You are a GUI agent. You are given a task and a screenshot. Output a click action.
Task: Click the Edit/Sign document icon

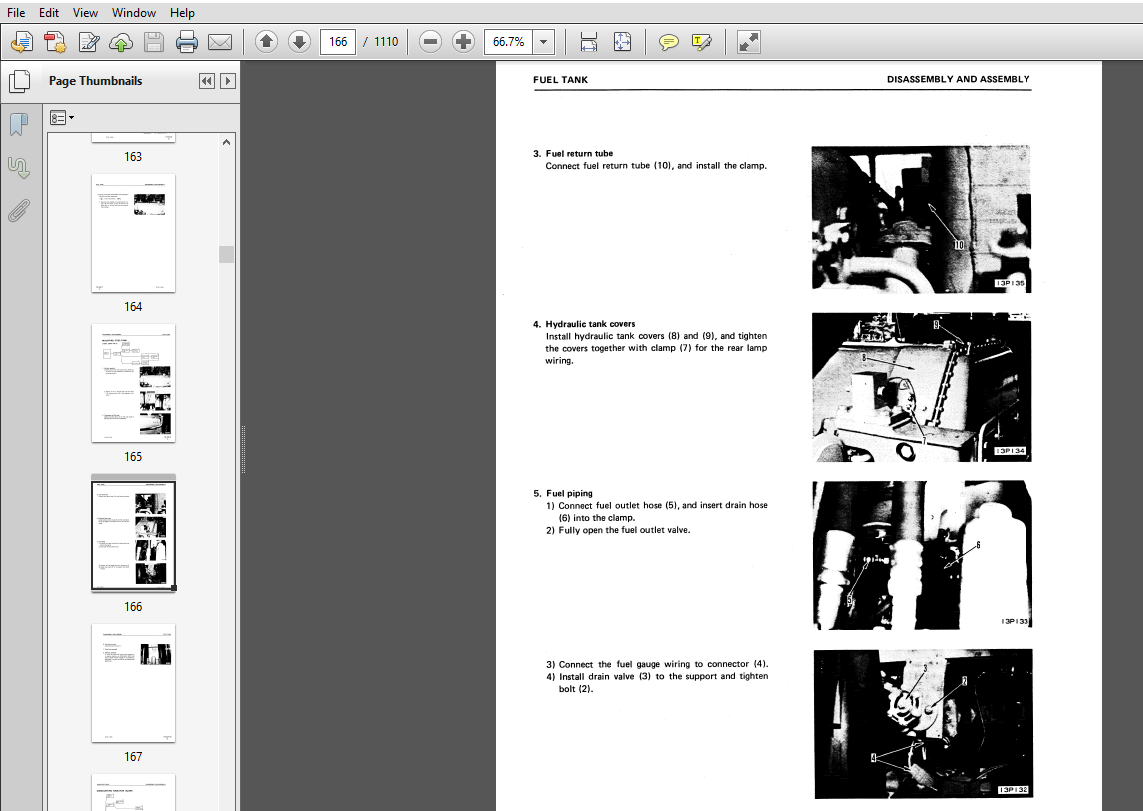pos(88,42)
